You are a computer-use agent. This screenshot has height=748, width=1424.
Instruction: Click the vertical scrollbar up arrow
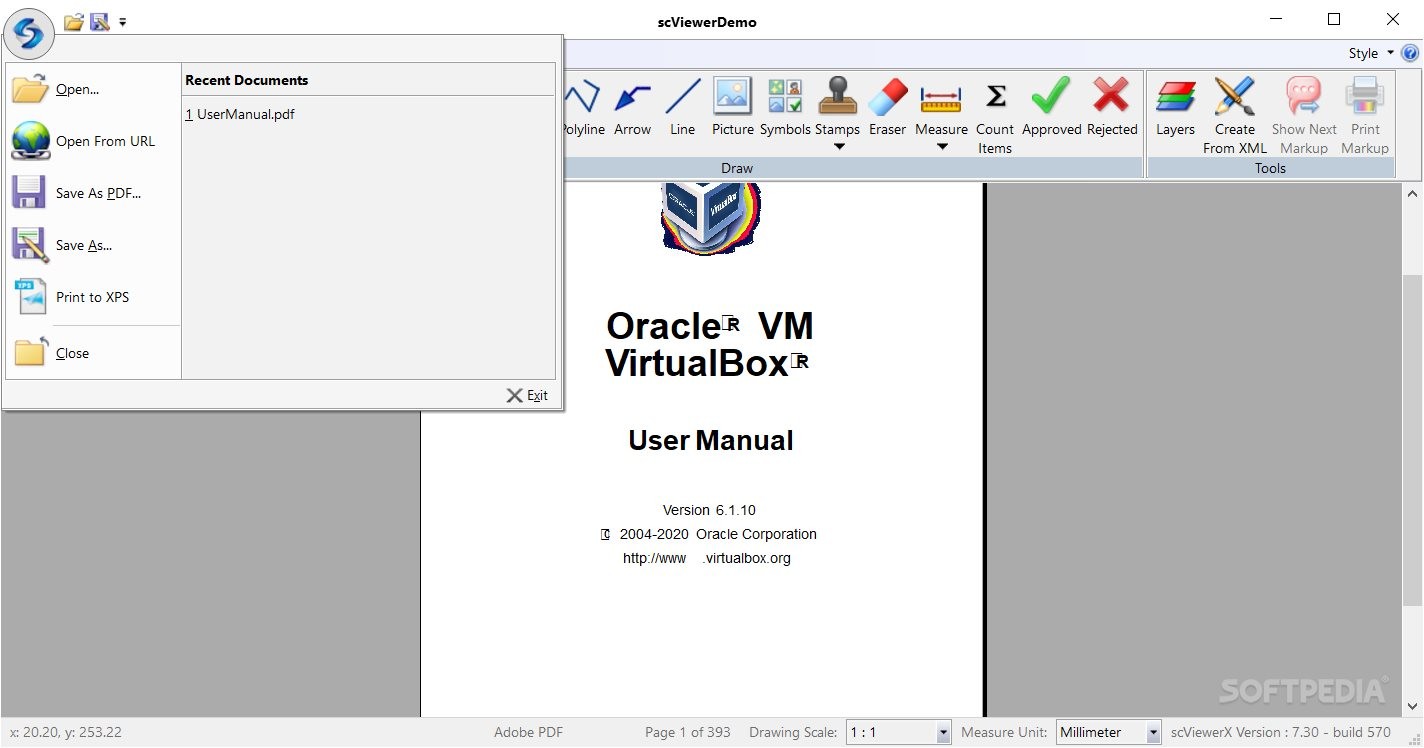[1413, 194]
